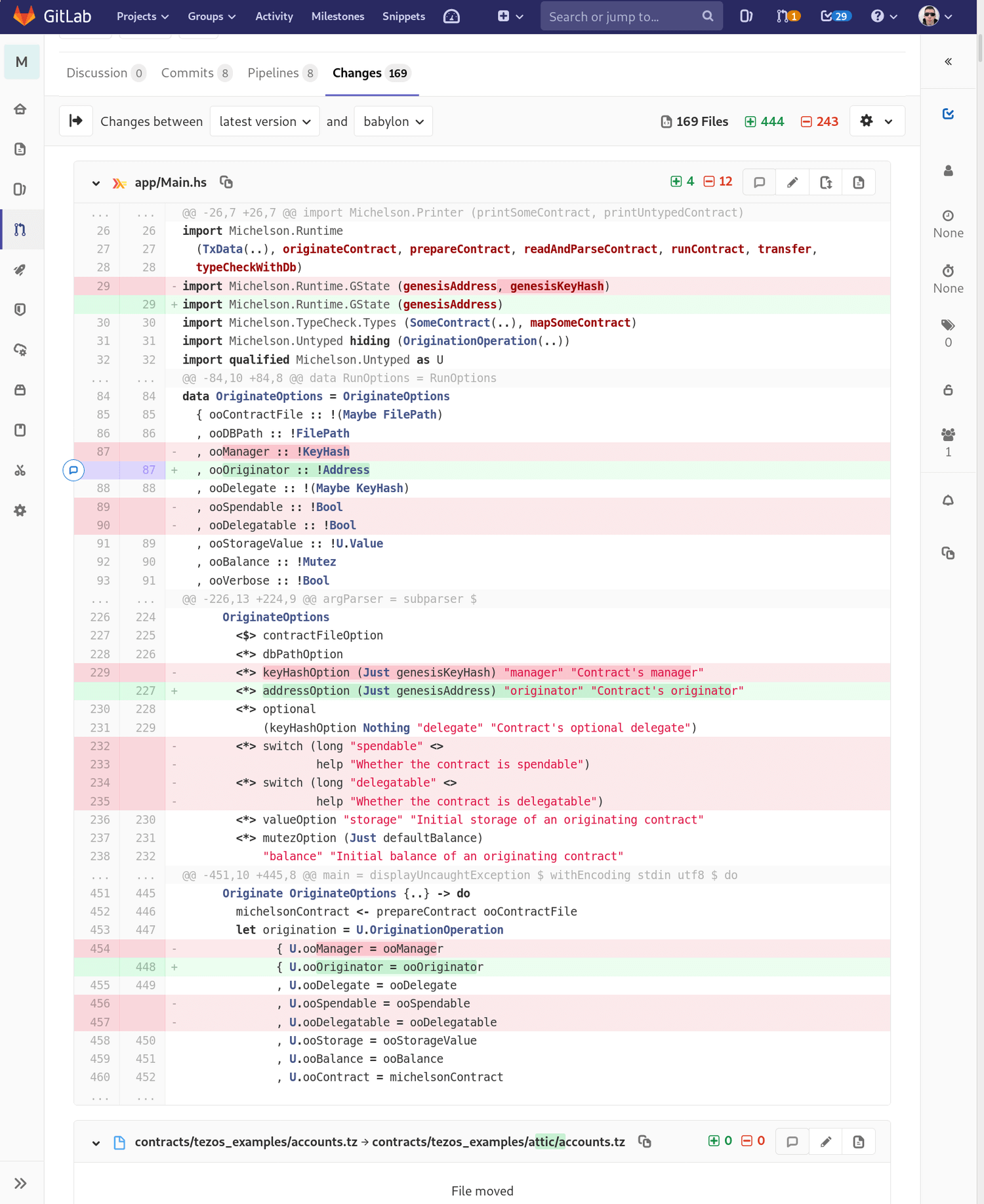Toggle the notifications bell icon
Viewport: 984px width, 1204px height.
click(948, 501)
